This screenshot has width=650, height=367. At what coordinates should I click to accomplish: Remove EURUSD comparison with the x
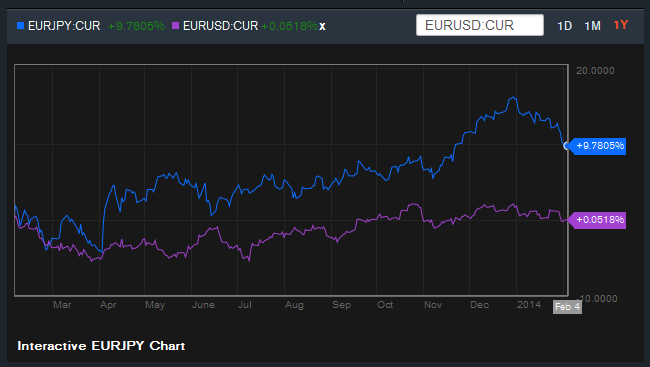click(322, 27)
